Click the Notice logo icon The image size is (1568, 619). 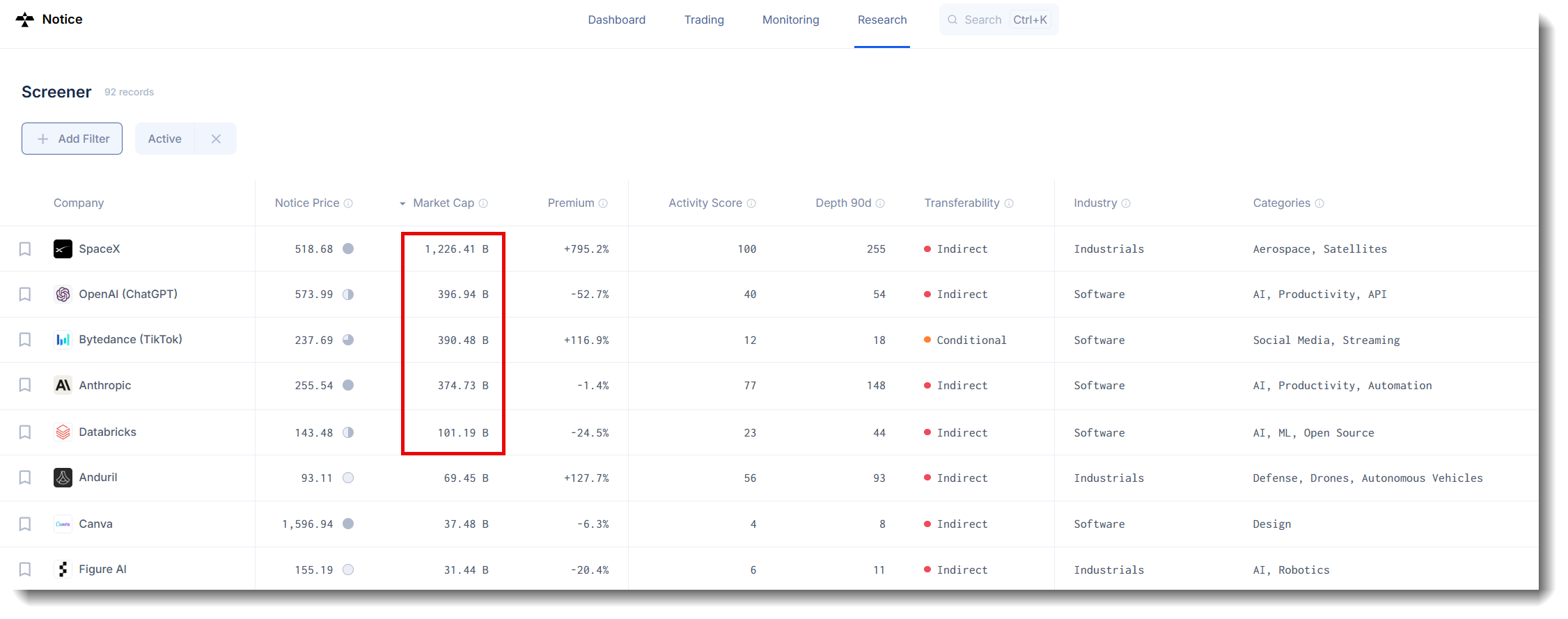point(25,19)
